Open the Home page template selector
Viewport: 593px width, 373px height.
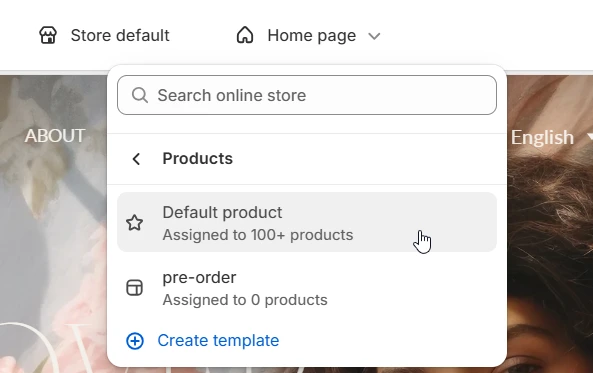[309, 36]
